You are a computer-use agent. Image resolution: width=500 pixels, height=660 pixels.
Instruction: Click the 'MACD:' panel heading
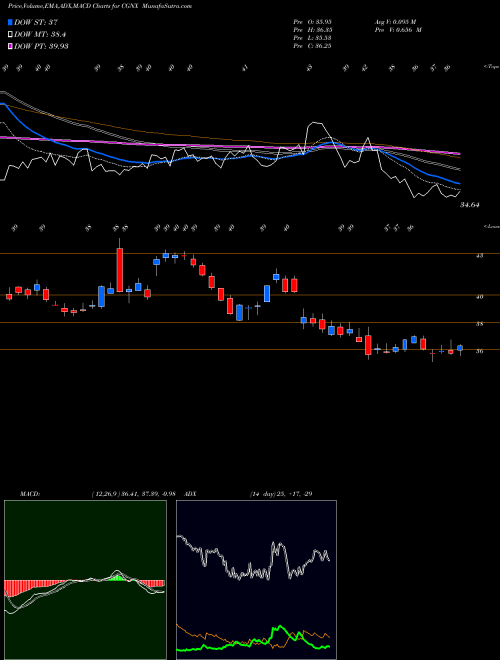click(x=29, y=494)
